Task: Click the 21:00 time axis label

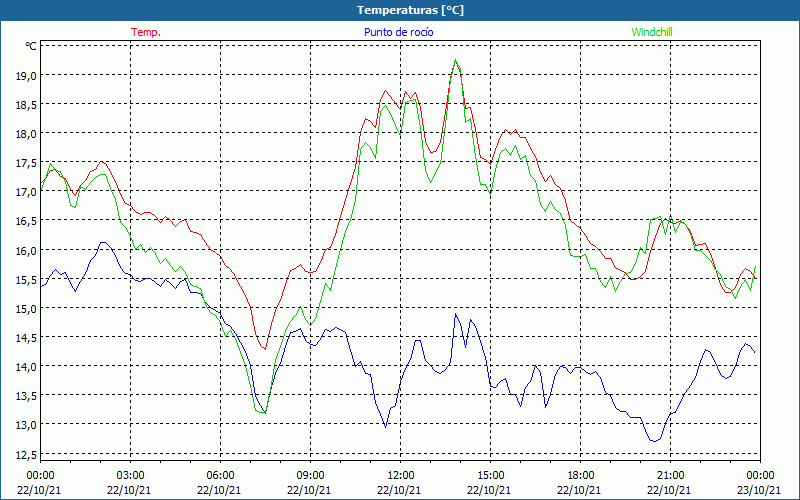Action: [x=670, y=476]
